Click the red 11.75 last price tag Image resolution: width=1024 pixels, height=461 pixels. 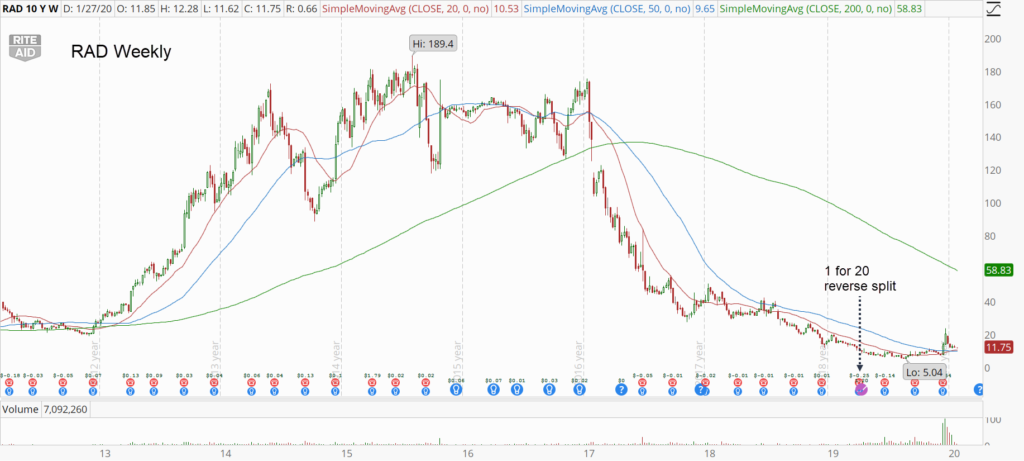999,348
